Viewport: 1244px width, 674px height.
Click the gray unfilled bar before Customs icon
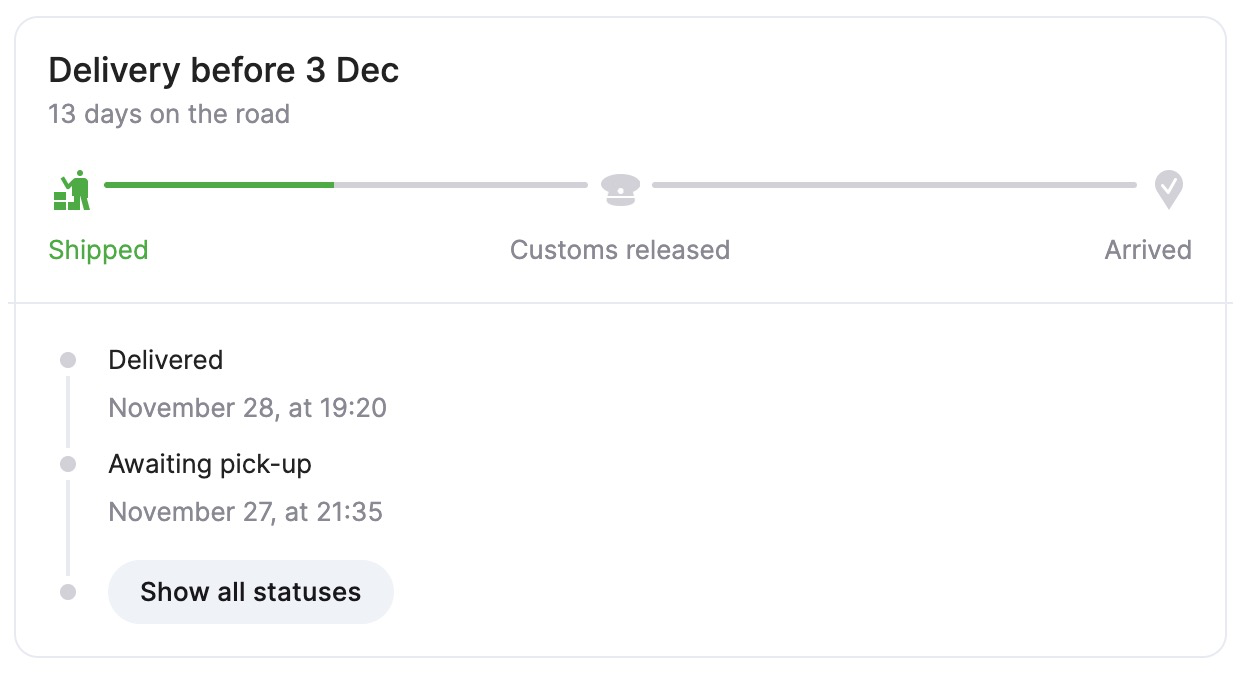tap(460, 185)
